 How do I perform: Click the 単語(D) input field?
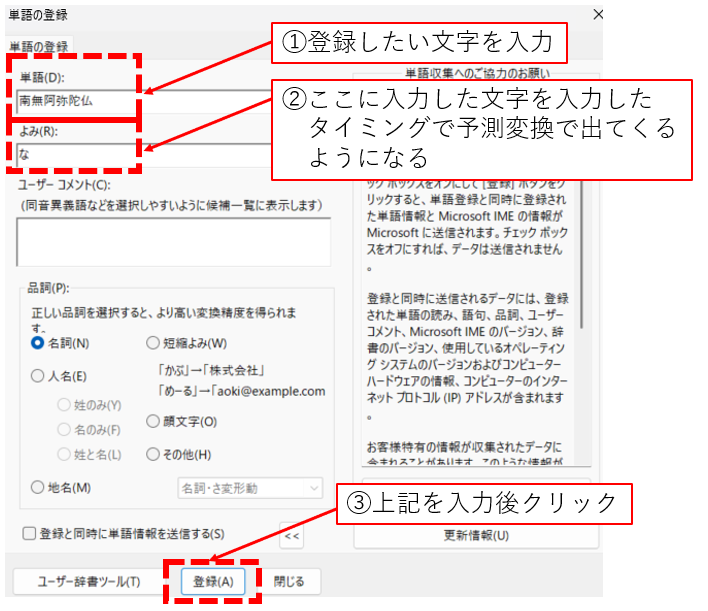75,101
